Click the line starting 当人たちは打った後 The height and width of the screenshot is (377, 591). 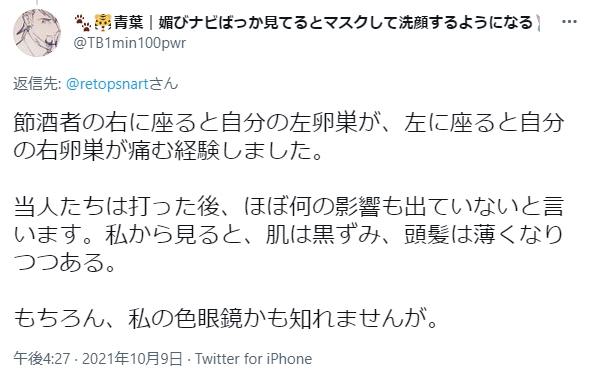pos(289,207)
